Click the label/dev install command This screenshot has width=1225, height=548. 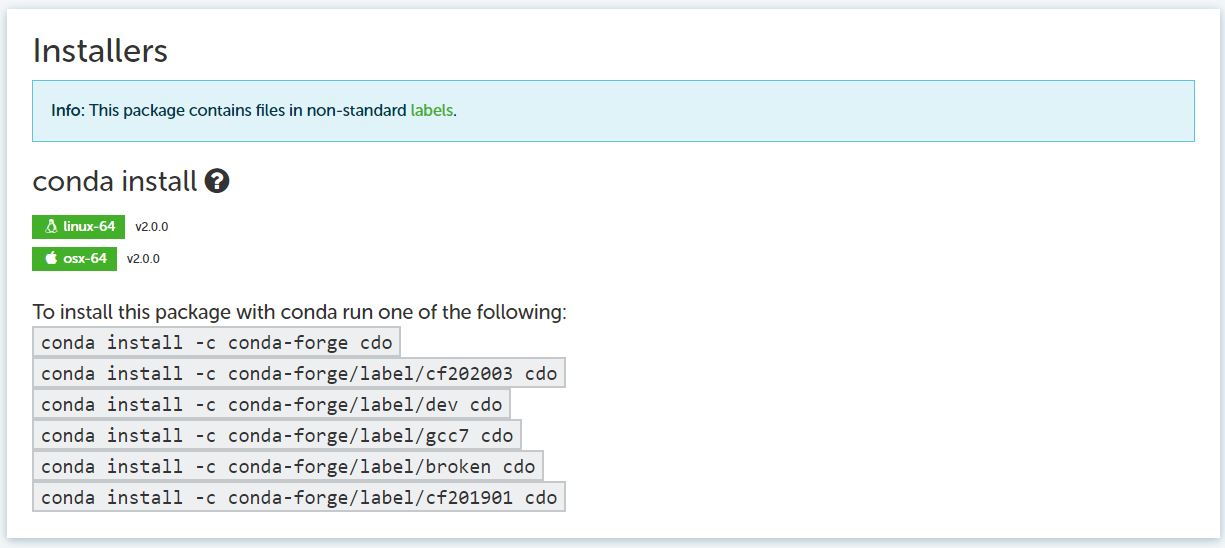272,404
